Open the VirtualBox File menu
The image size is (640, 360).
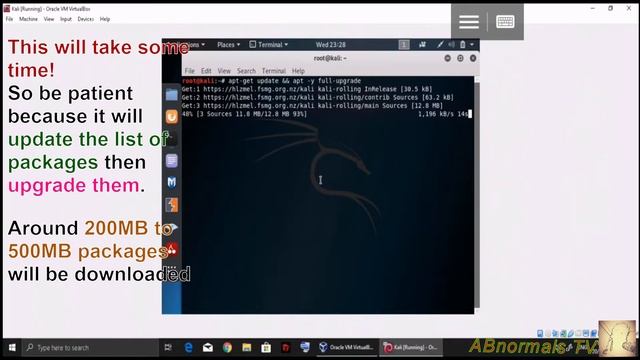coord(9,19)
